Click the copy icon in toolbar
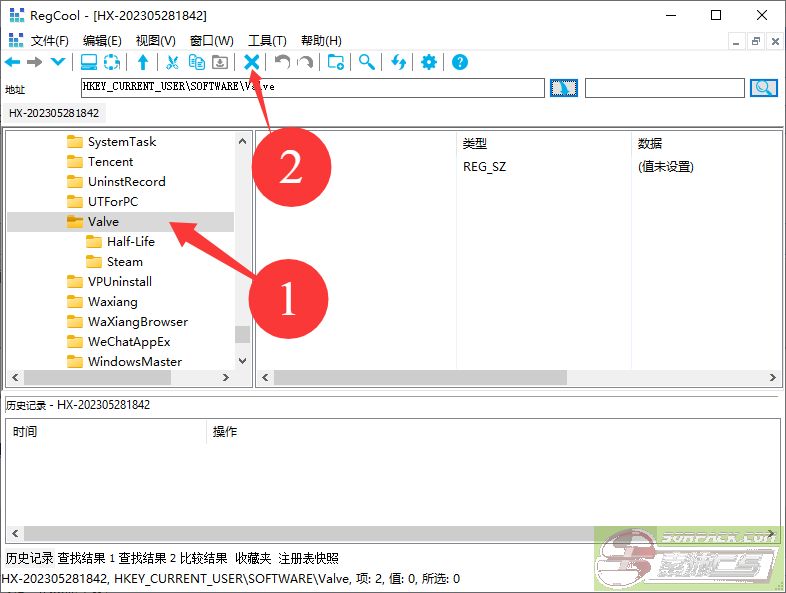 (196, 62)
